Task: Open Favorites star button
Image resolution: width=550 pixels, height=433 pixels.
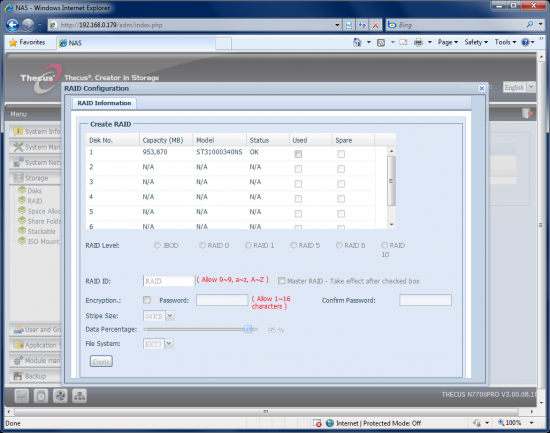Action: click(x=27, y=42)
